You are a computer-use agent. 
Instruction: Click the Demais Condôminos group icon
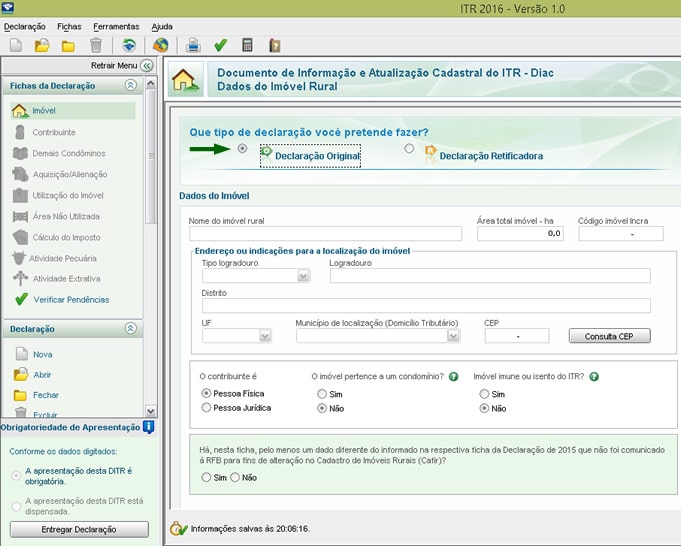[x=20, y=153]
